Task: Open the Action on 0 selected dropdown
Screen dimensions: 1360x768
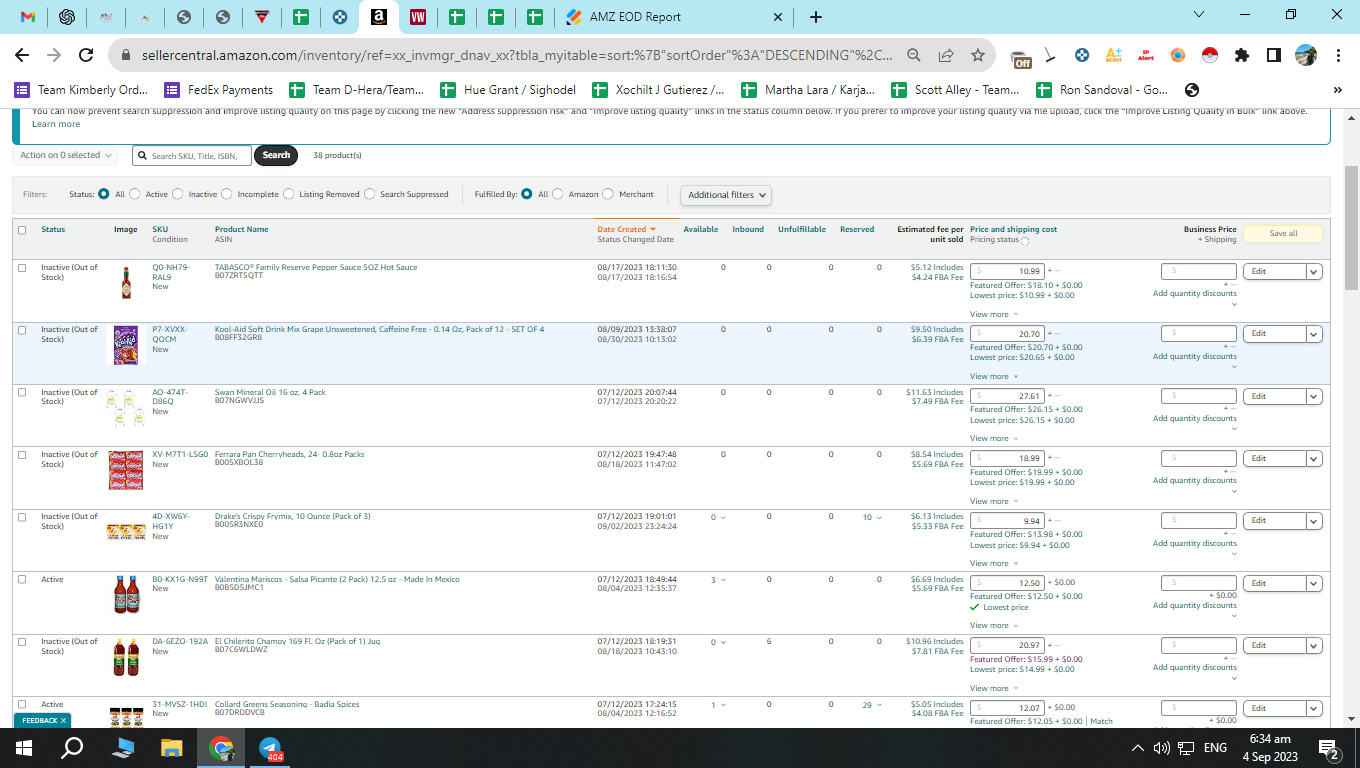Action: [x=66, y=155]
